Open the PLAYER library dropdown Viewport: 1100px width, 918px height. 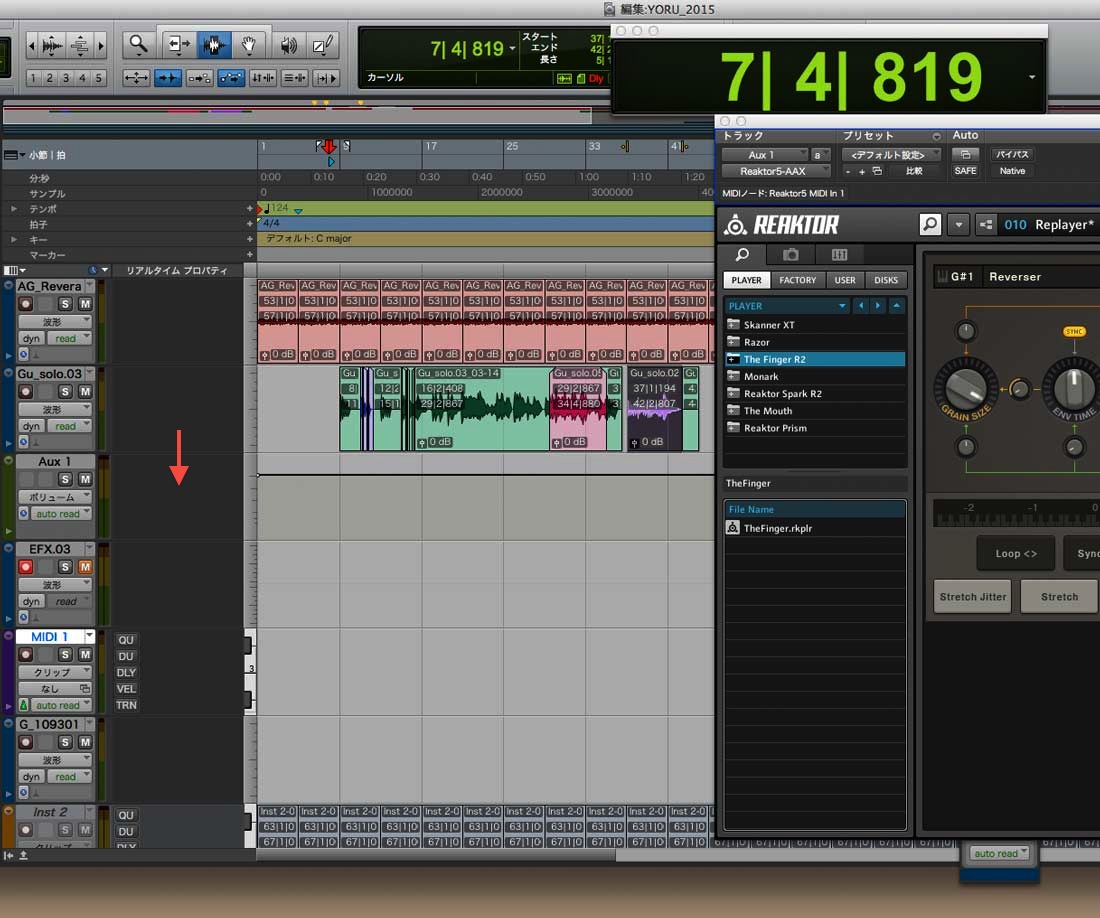point(788,306)
